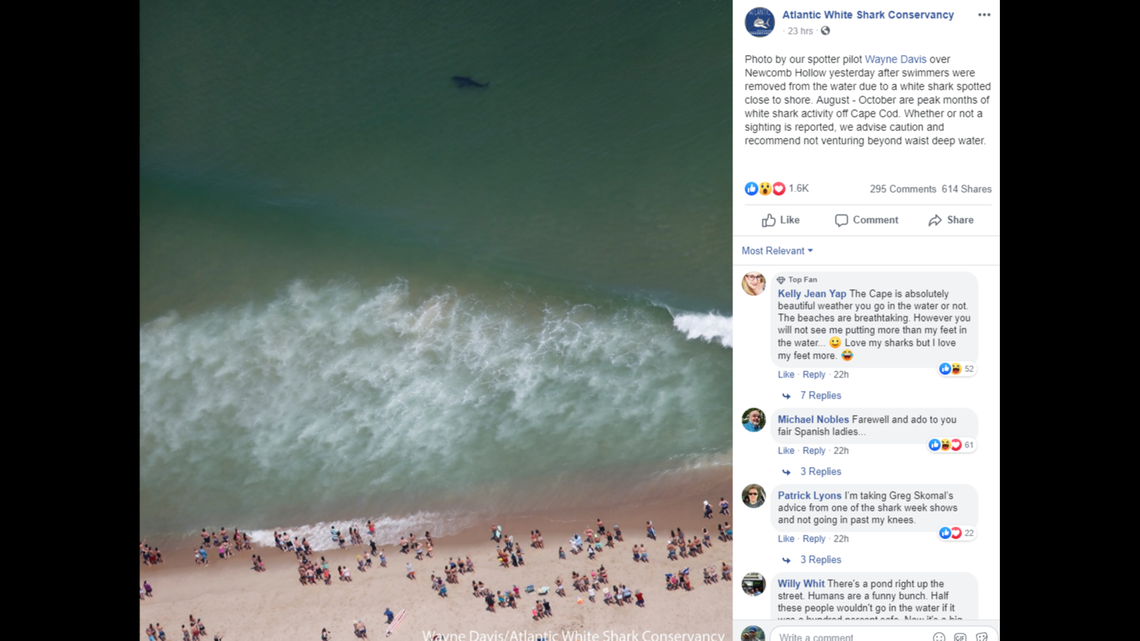Viewport: 1140px width, 641px height.
Task: Click the aerial shark beach photo
Action: (x=436, y=320)
